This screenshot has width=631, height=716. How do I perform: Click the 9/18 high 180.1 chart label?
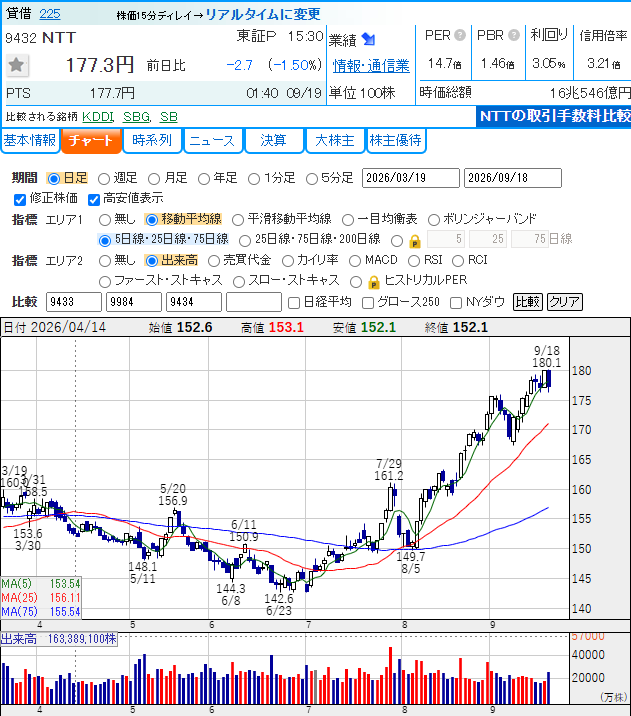547,357
